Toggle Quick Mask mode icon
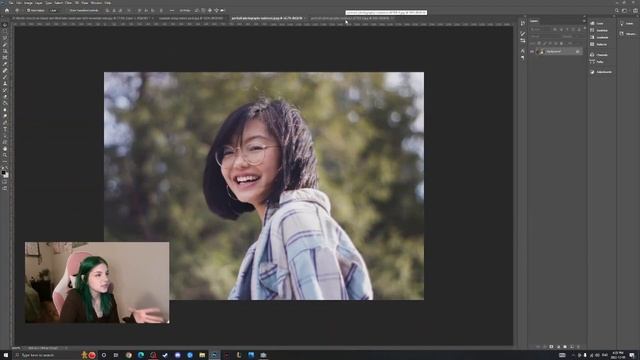Screen dimensions: 640x360 (5, 182)
